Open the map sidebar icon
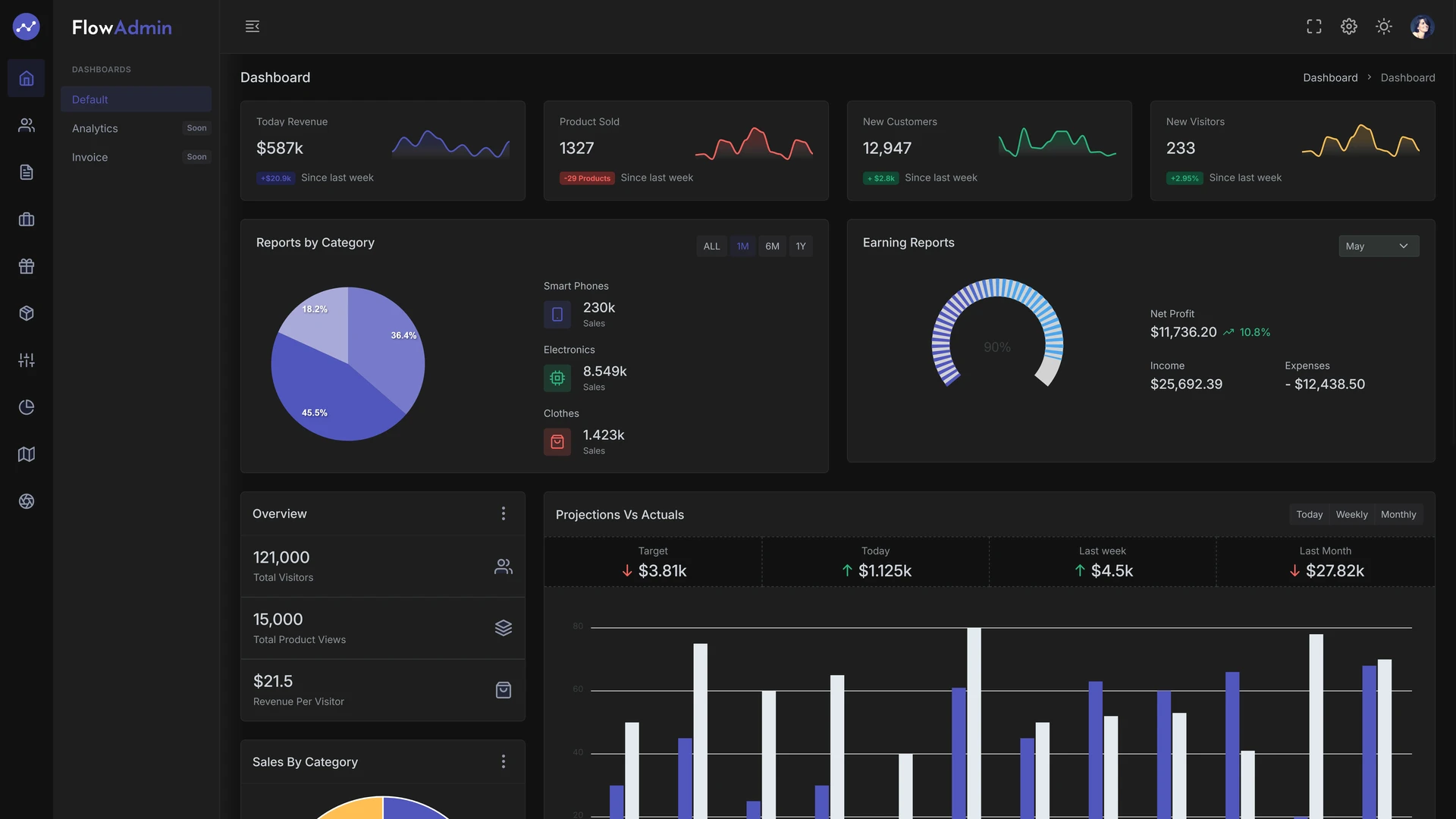 27,454
